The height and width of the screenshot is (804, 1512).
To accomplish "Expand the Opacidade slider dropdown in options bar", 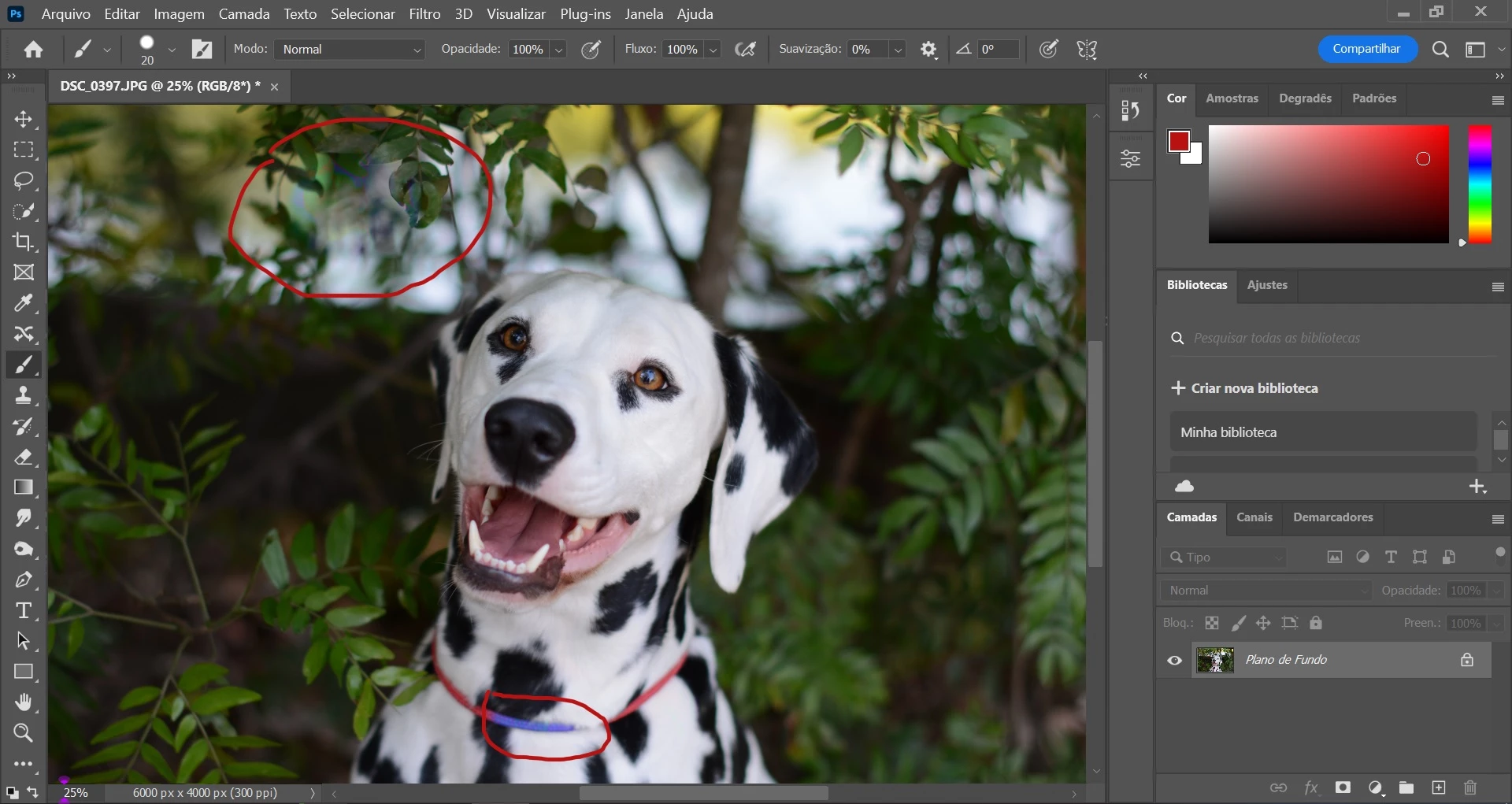I will click(x=558, y=50).
